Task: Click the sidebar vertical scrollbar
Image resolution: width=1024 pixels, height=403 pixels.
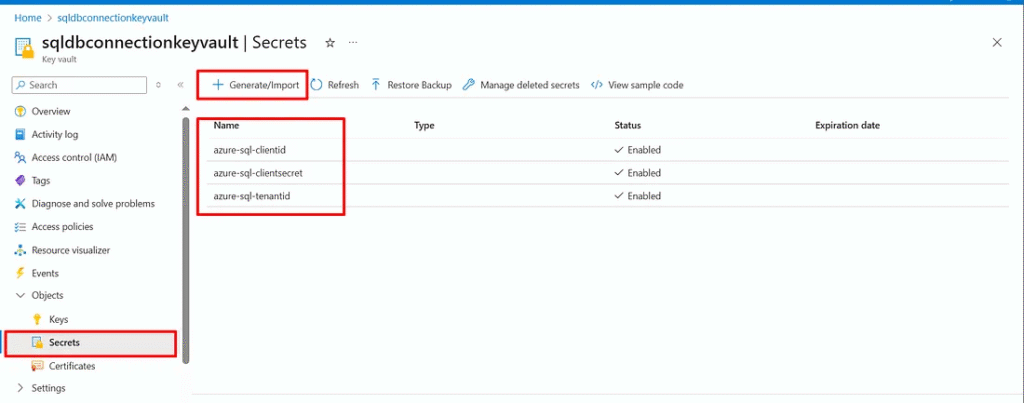Action: tap(185, 238)
